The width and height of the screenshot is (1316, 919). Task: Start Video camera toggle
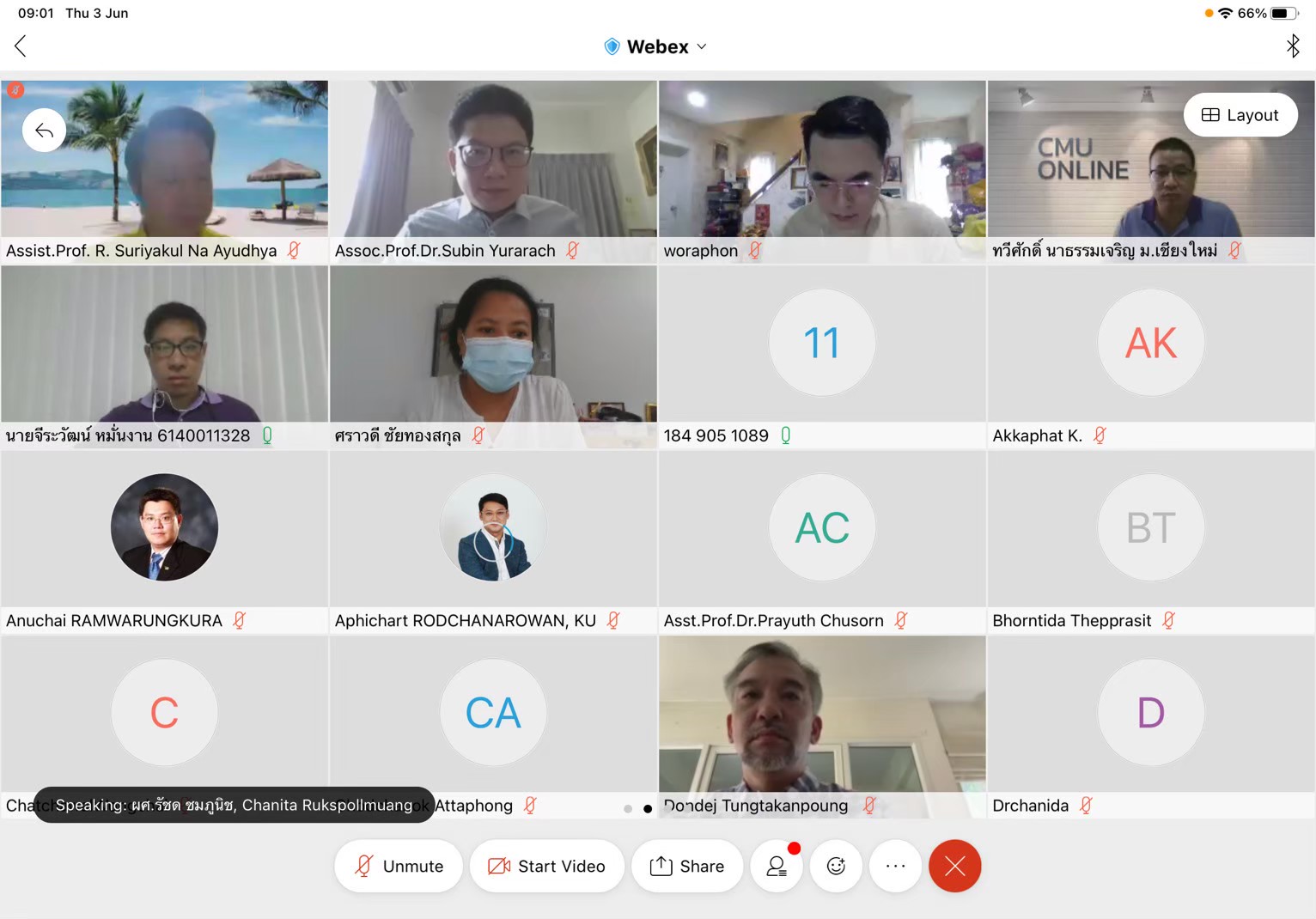coord(546,866)
